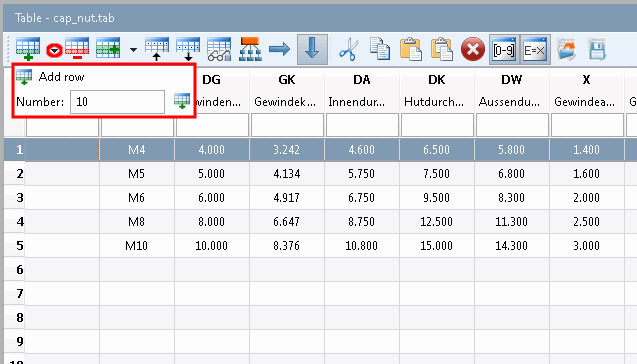637x364 pixels.
Task: Click the red Delete X icon
Action: (472, 50)
